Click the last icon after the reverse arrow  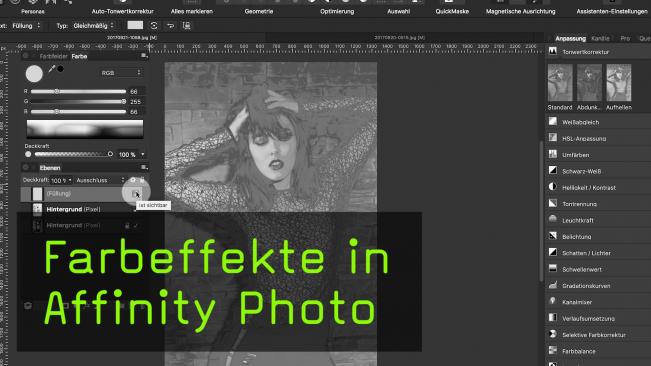(x=187, y=26)
